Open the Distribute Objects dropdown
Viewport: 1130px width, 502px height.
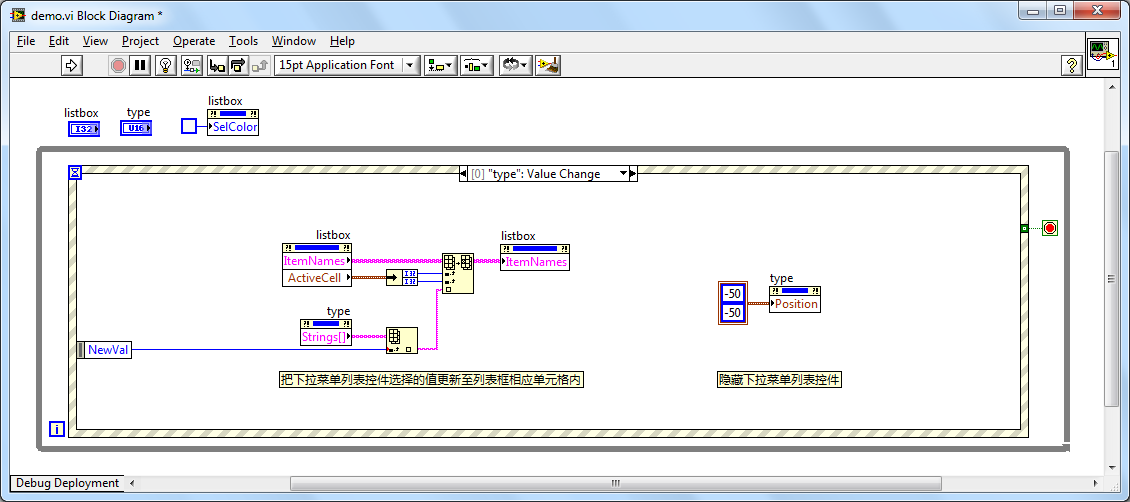(x=477, y=65)
